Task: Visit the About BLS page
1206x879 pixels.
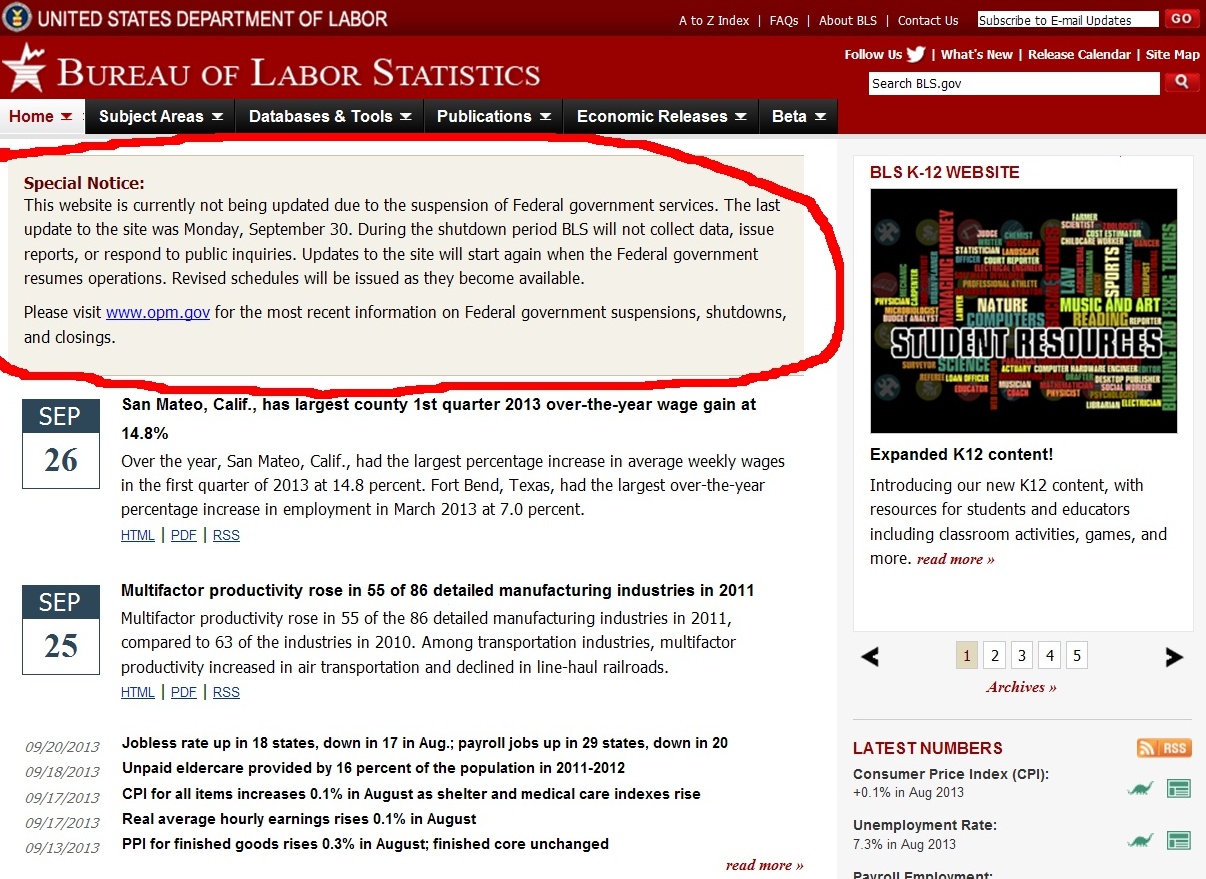Action: (x=848, y=20)
